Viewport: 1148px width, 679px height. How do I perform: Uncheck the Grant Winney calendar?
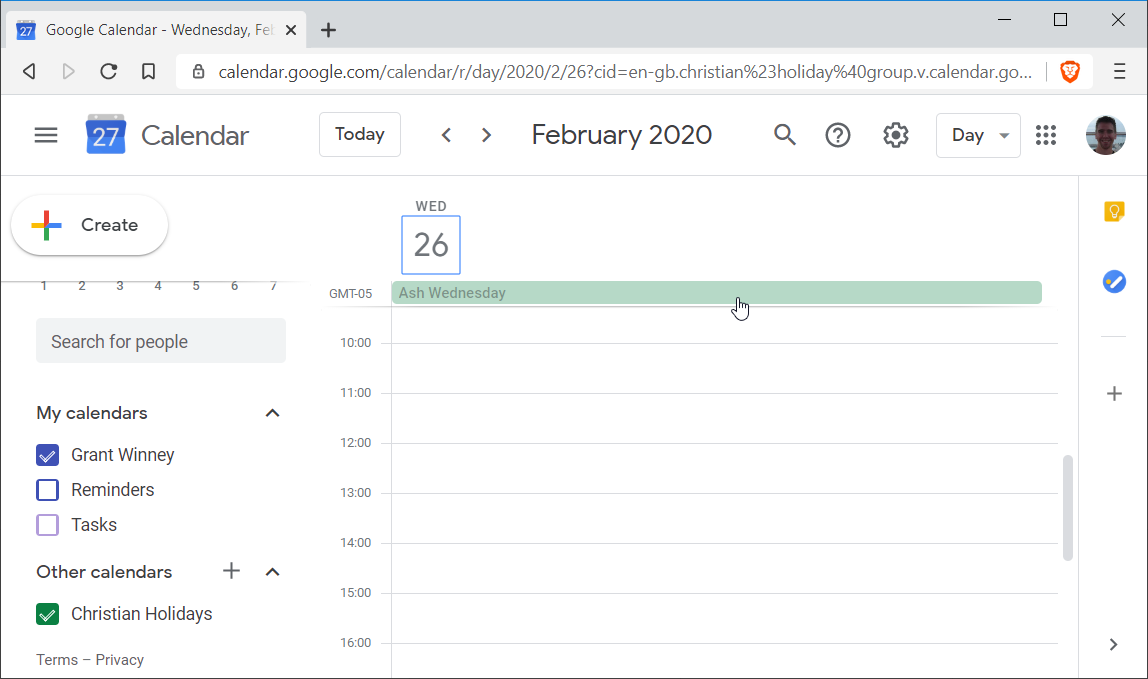point(48,455)
